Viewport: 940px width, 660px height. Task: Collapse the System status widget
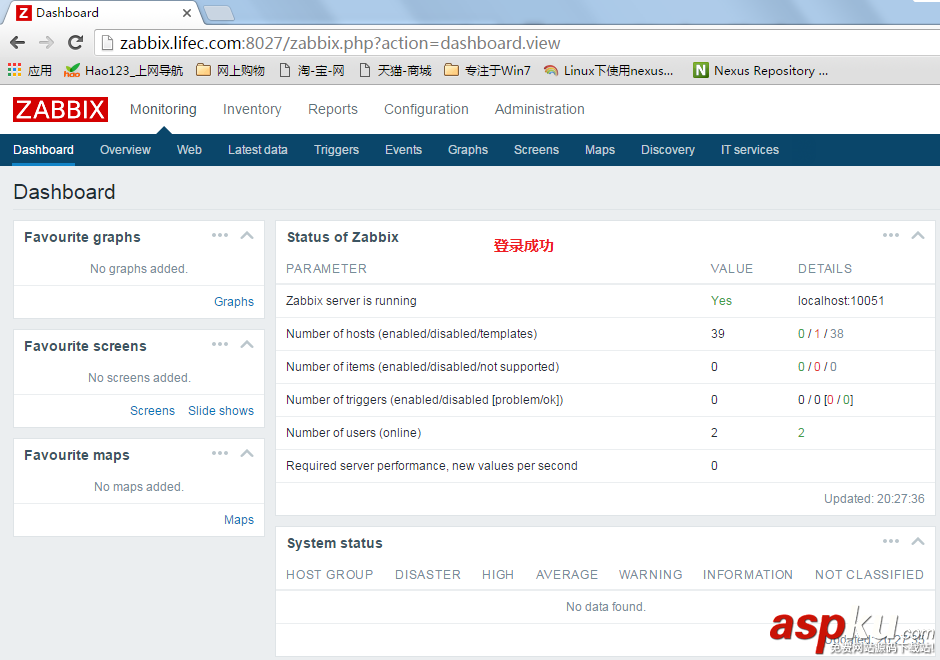[x=918, y=542]
